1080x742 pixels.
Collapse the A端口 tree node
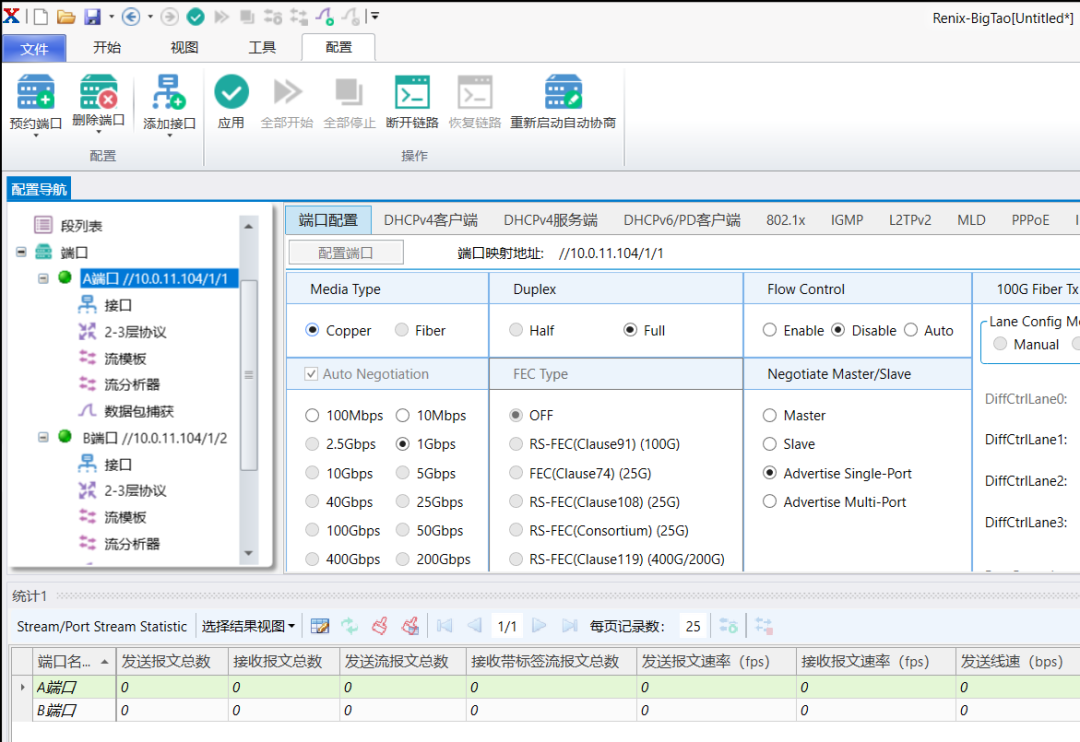click(43, 278)
